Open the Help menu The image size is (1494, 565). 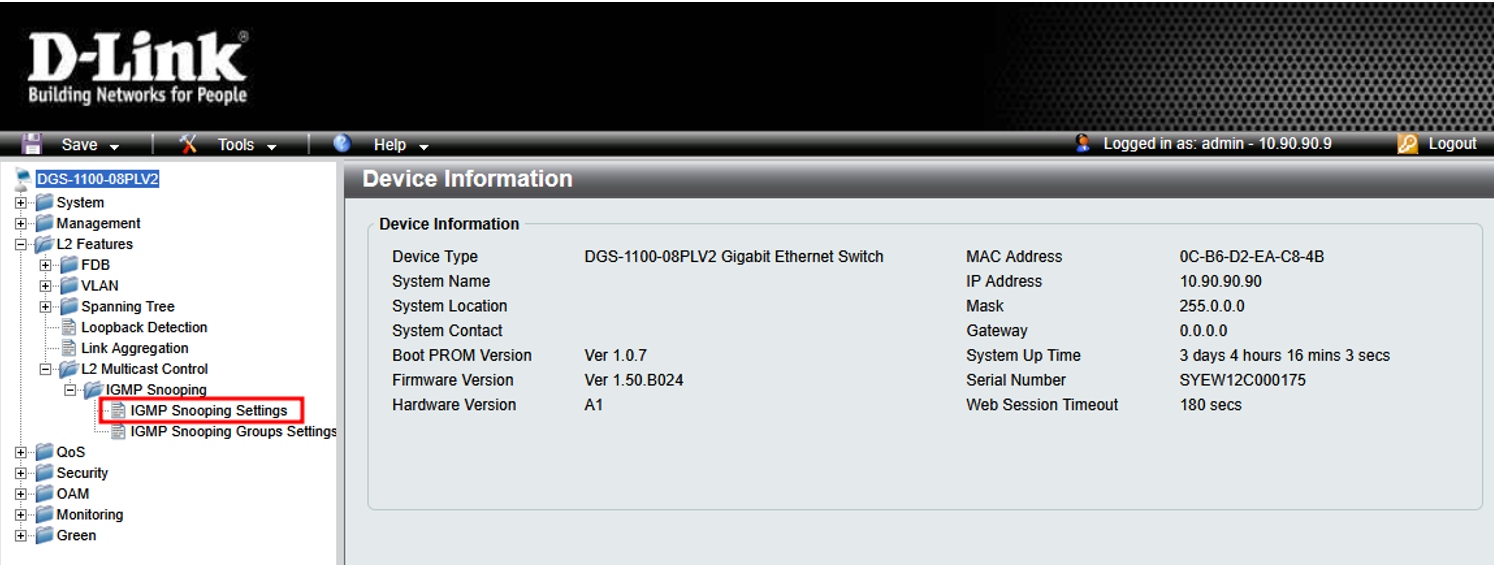click(400, 145)
